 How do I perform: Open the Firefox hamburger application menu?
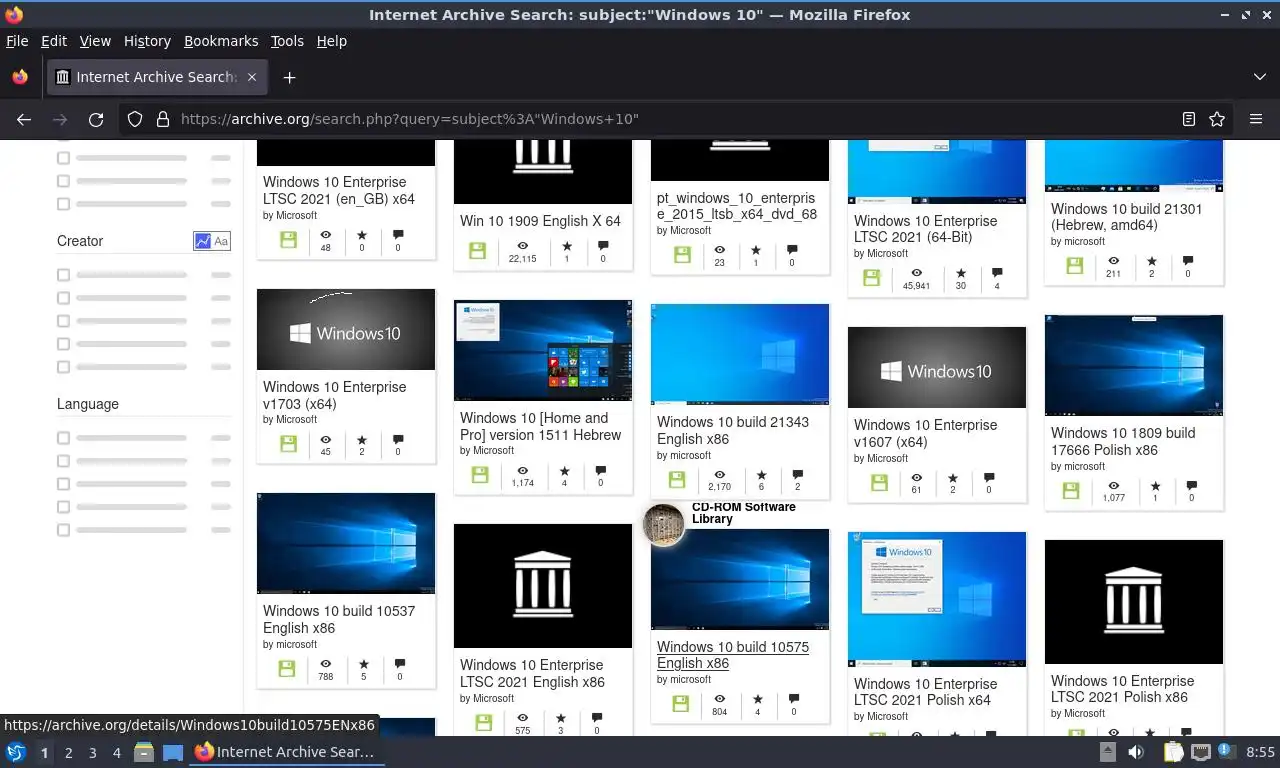[1256, 119]
